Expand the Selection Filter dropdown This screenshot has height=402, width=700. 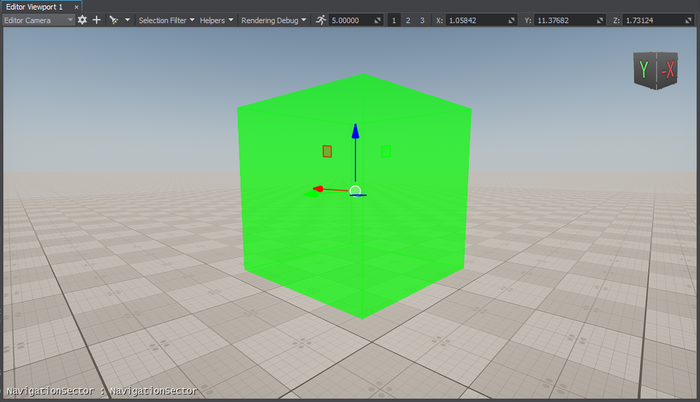point(166,20)
